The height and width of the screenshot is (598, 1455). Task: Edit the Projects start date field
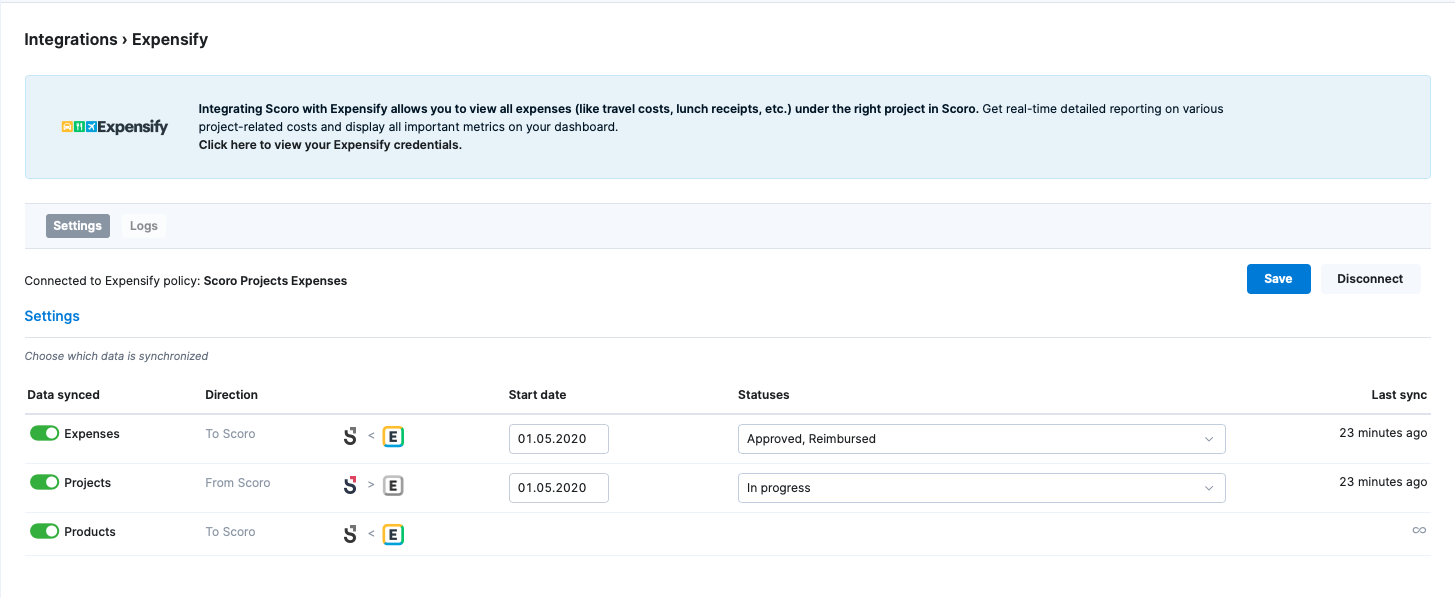point(559,488)
